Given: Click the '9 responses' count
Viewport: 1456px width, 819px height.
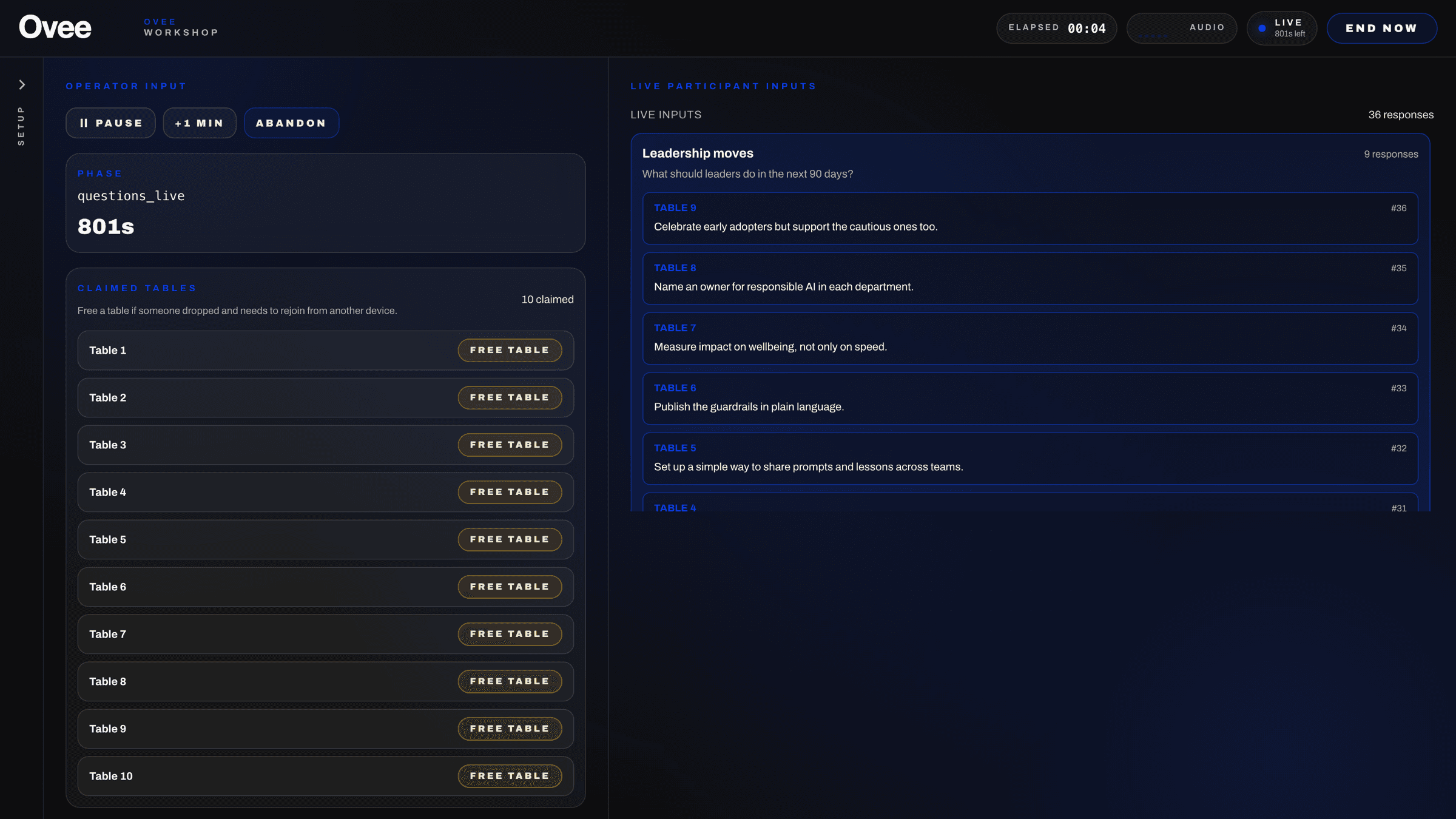Looking at the screenshot, I should coord(1391,154).
